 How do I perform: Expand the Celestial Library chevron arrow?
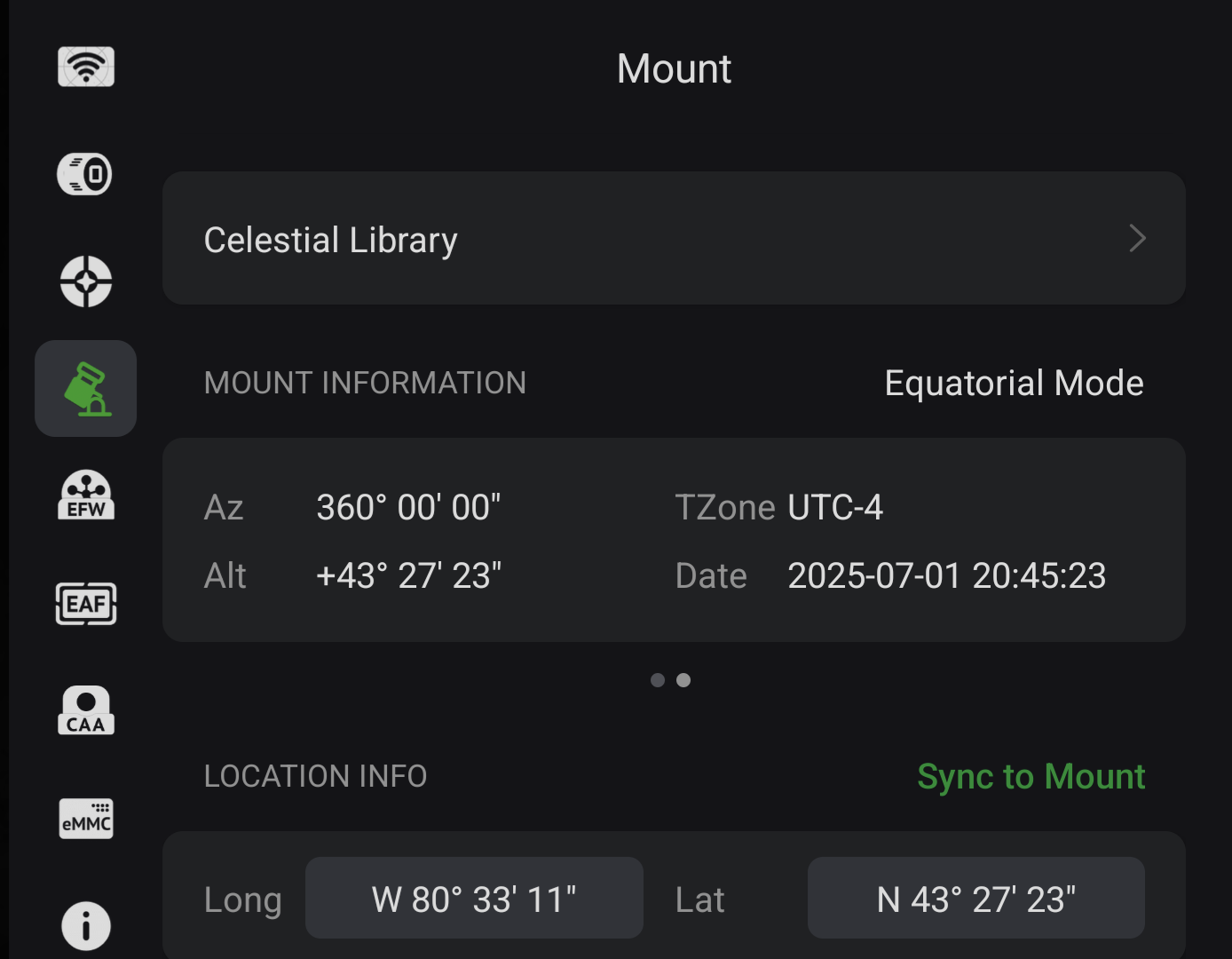[1137, 238]
